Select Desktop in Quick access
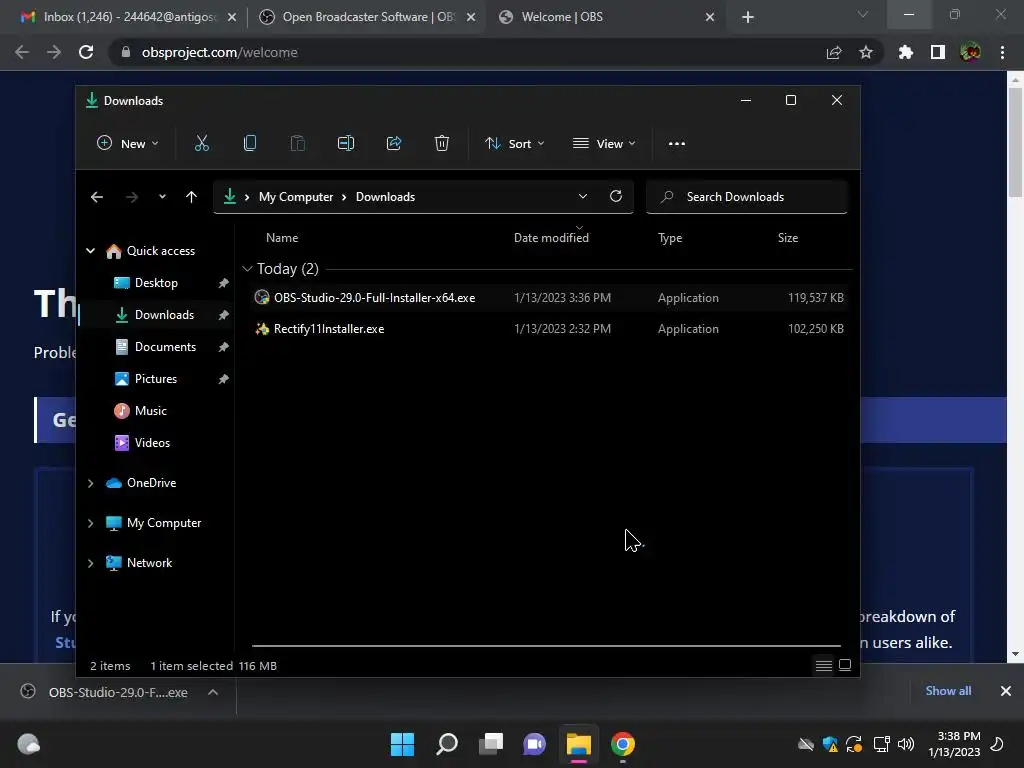Screen dimensions: 1024x768 (156, 283)
